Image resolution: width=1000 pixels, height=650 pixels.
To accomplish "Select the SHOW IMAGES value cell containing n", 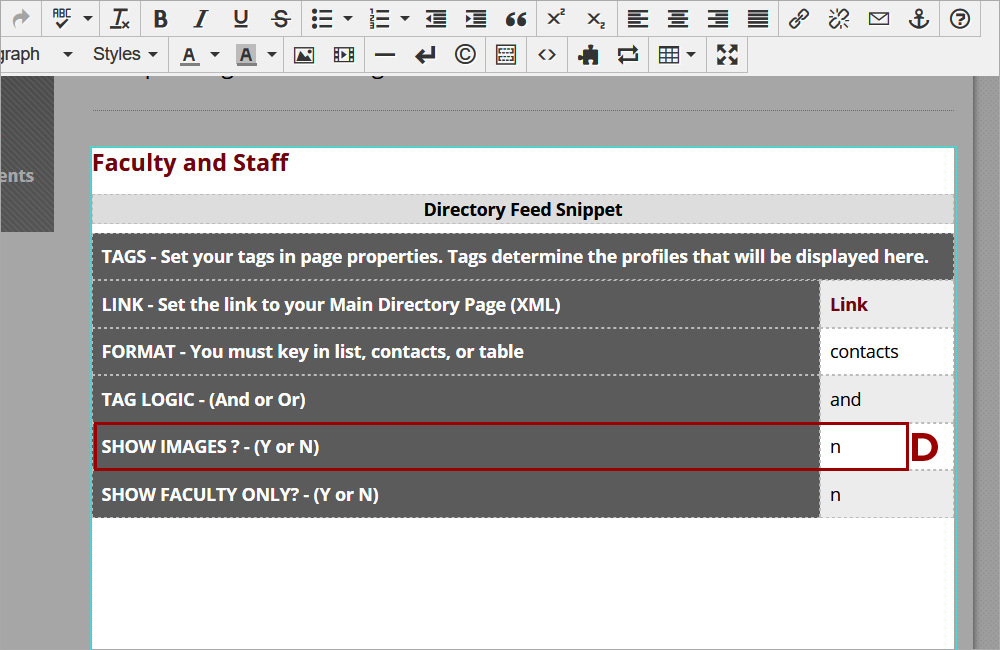I will coord(862,446).
